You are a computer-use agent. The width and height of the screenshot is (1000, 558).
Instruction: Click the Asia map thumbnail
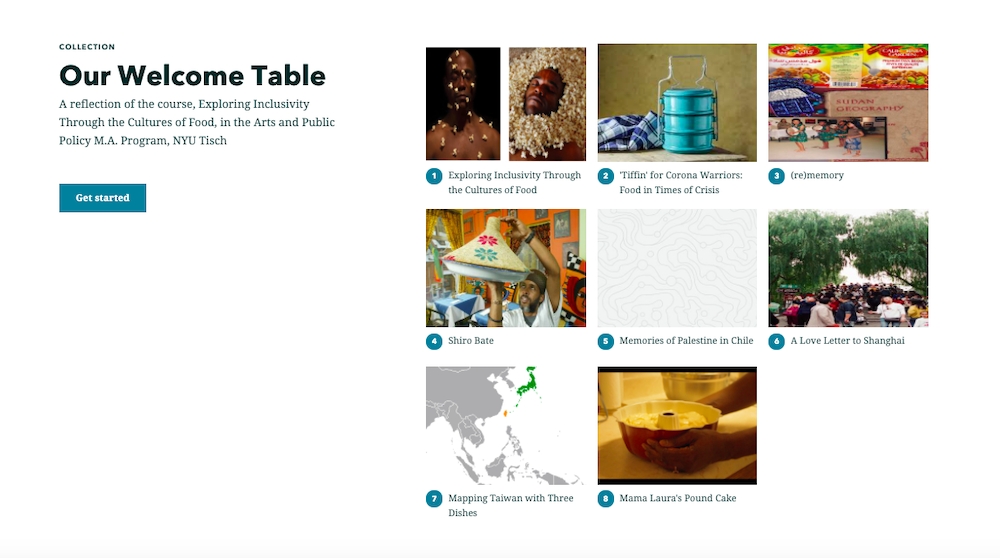[x=506, y=425]
